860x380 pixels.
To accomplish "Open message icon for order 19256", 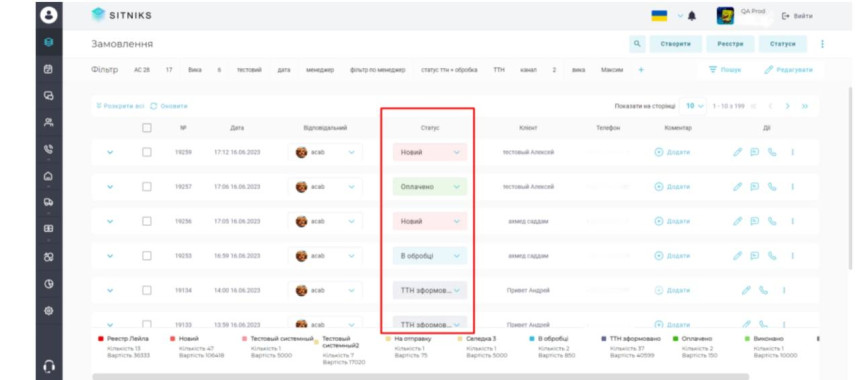I will coord(755,222).
